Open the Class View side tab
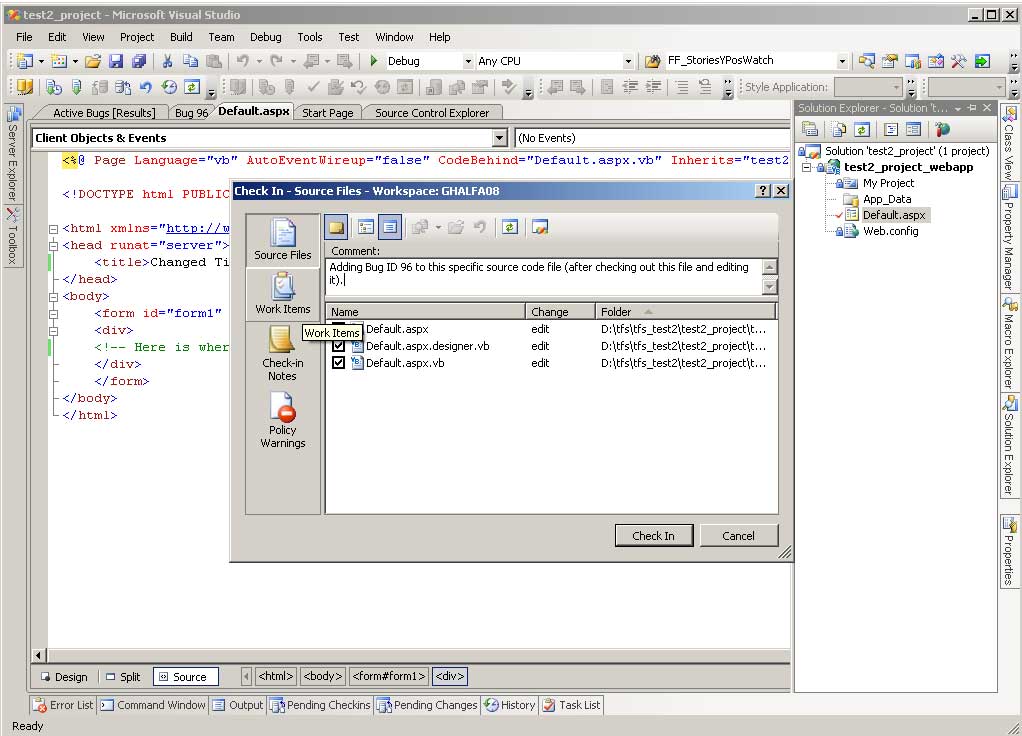Viewport: 1022px width, 736px height. pos(1009,143)
